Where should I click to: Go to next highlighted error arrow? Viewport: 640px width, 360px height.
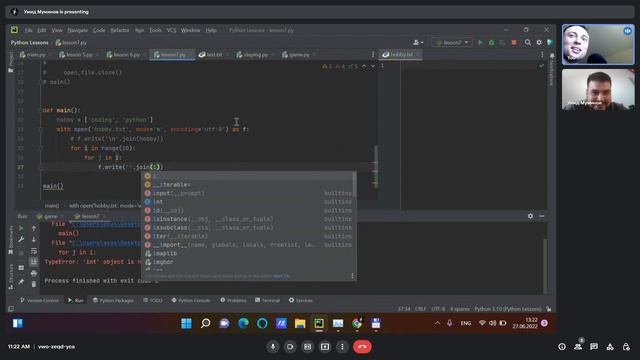(x=373, y=66)
